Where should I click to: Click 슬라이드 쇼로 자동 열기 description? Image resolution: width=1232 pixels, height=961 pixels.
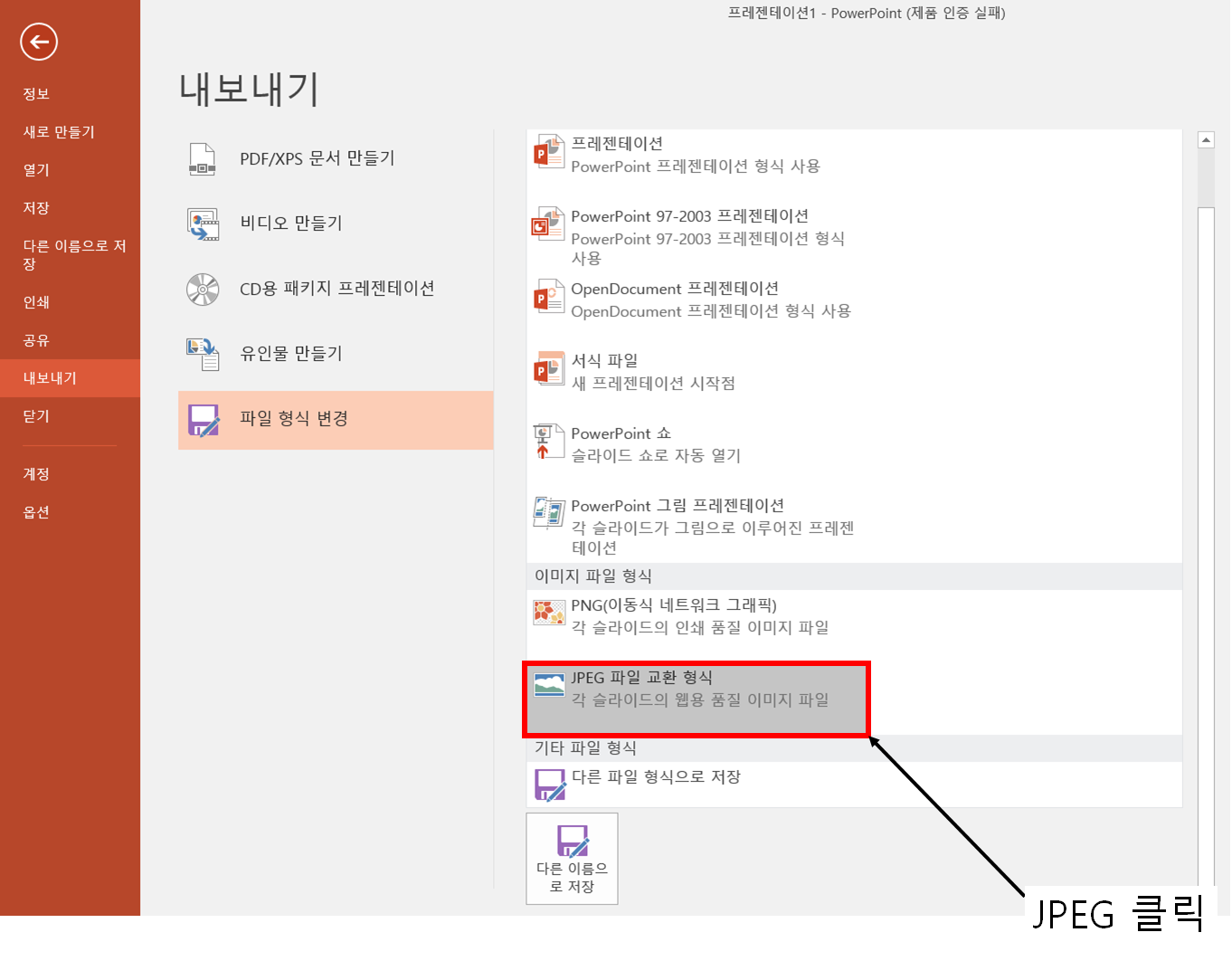click(656, 456)
